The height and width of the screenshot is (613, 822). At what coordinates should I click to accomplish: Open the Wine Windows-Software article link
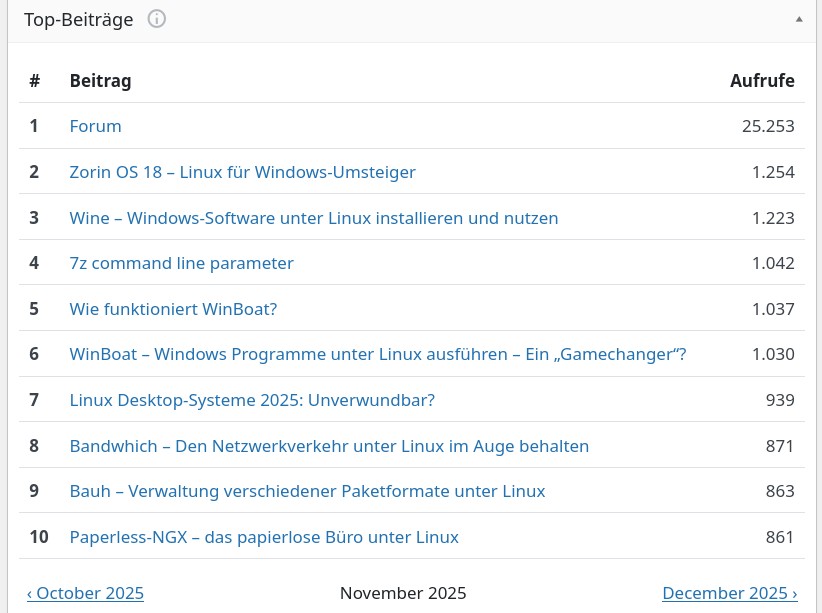pos(313,218)
